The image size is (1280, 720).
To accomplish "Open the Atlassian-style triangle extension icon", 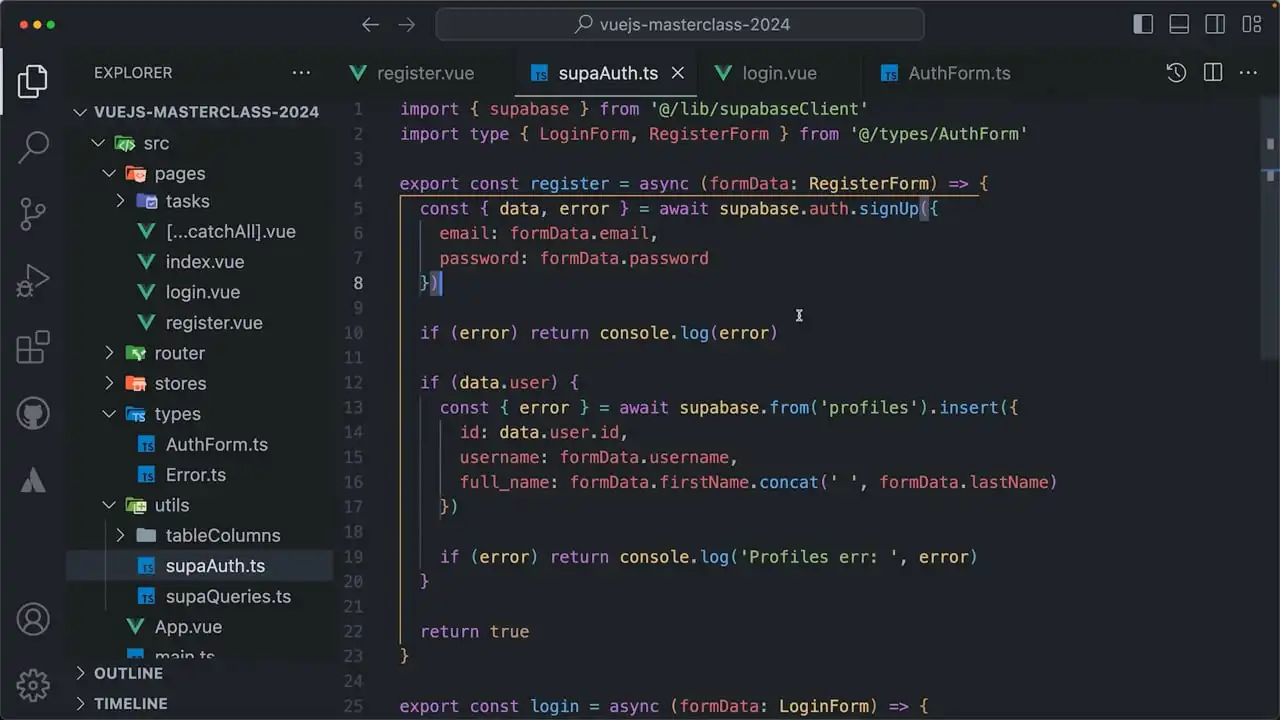I will click(x=33, y=480).
